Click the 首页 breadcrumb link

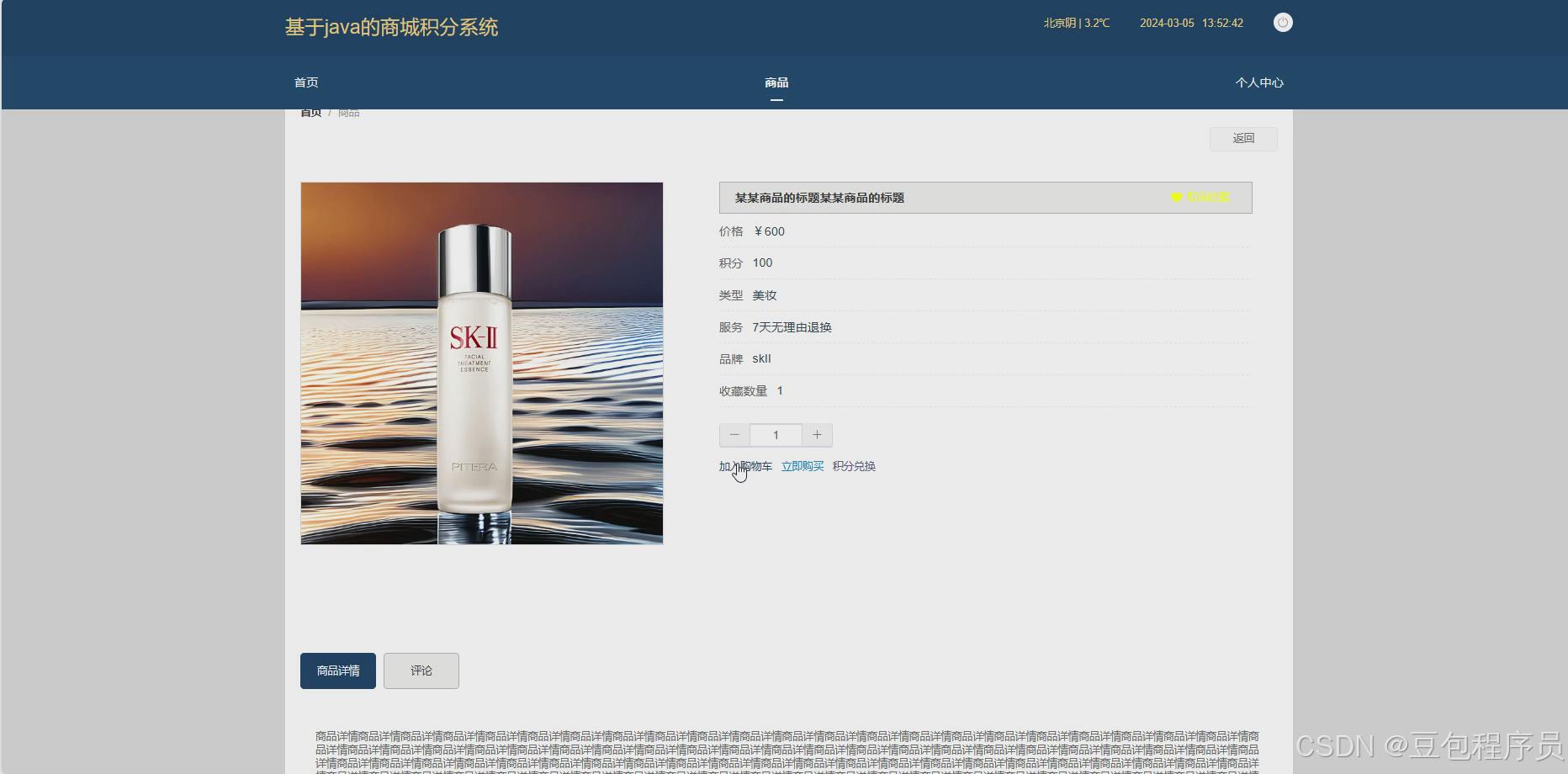tap(311, 113)
